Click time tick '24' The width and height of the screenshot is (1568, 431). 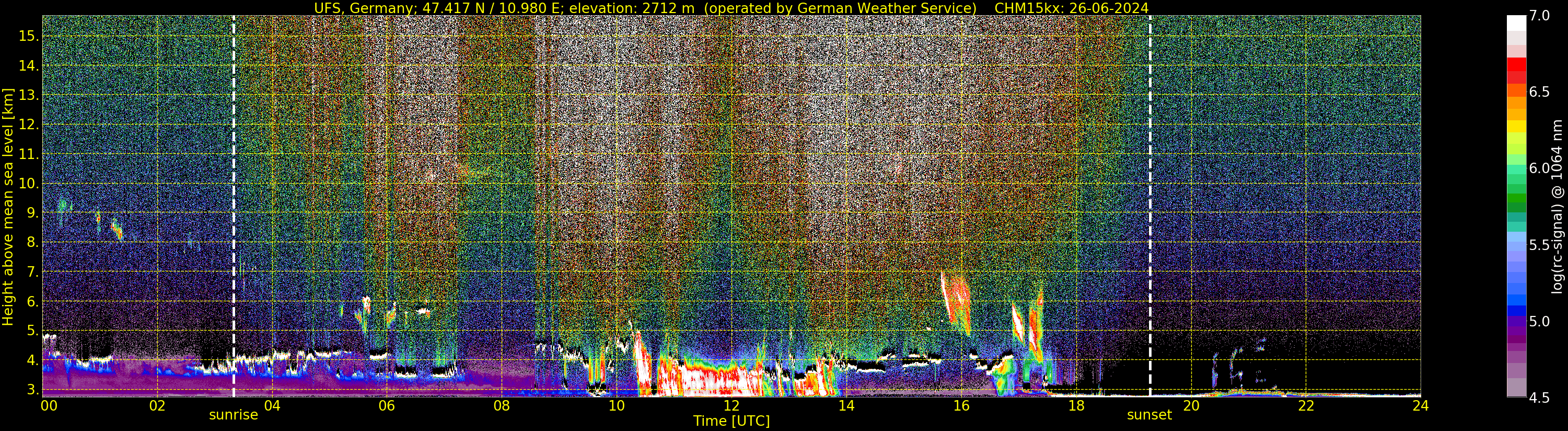[1421, 405]
